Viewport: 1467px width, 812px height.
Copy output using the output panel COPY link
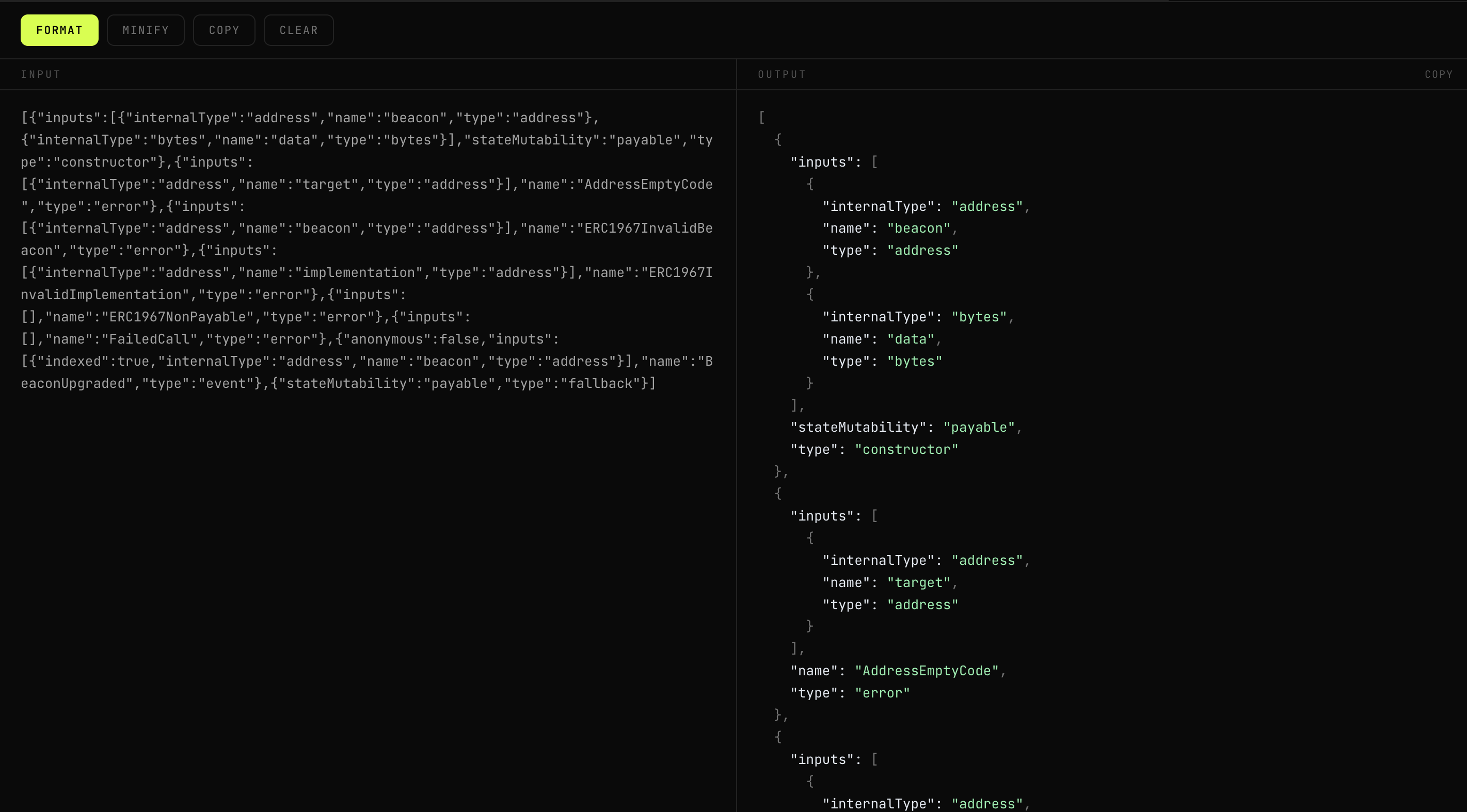click(1439, 74)
